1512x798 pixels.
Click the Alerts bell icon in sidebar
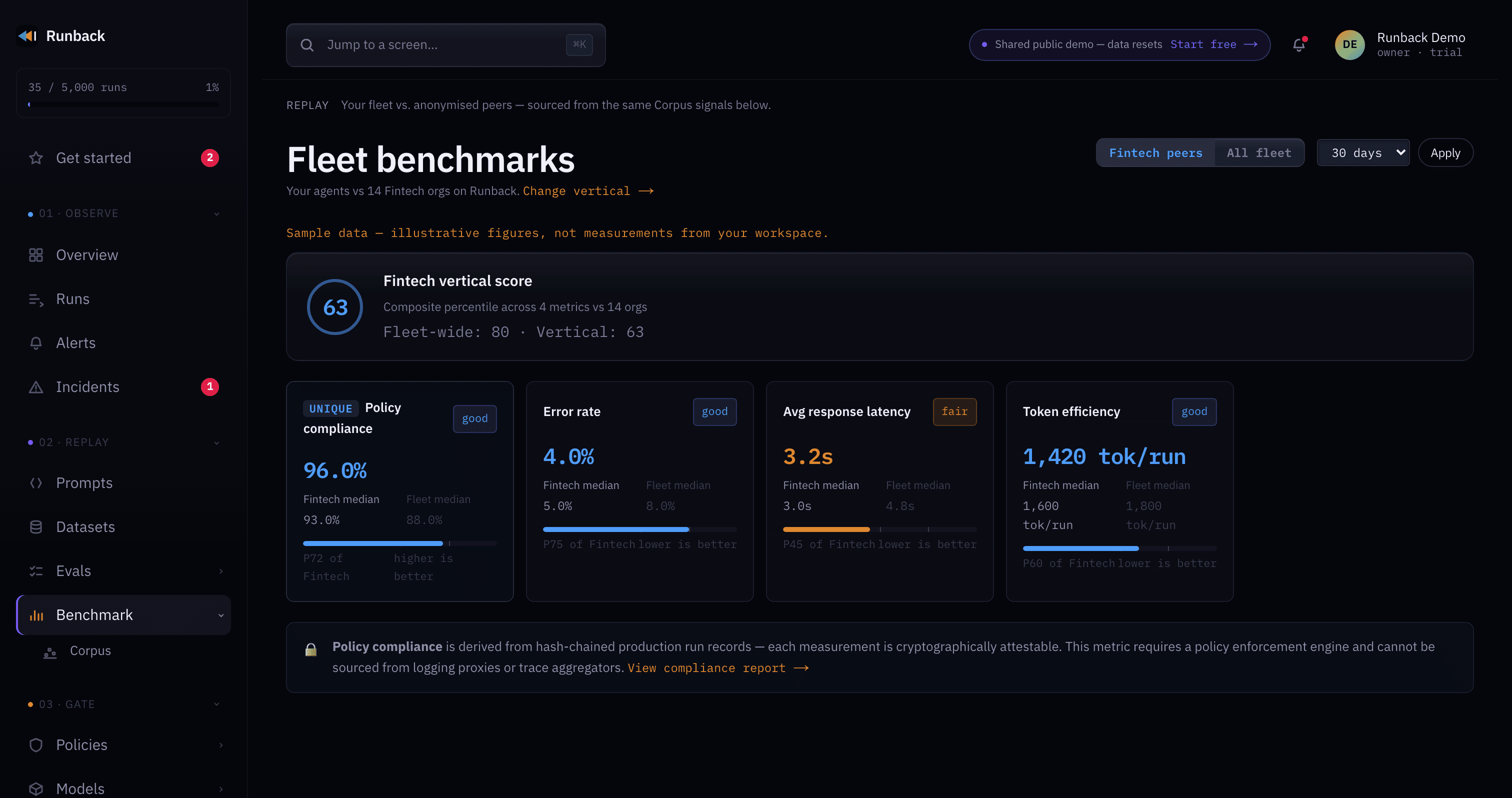pos(36,343)
